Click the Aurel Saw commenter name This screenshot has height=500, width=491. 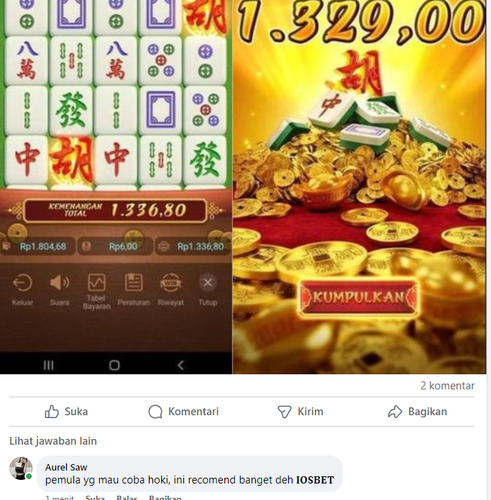[66, 467]
